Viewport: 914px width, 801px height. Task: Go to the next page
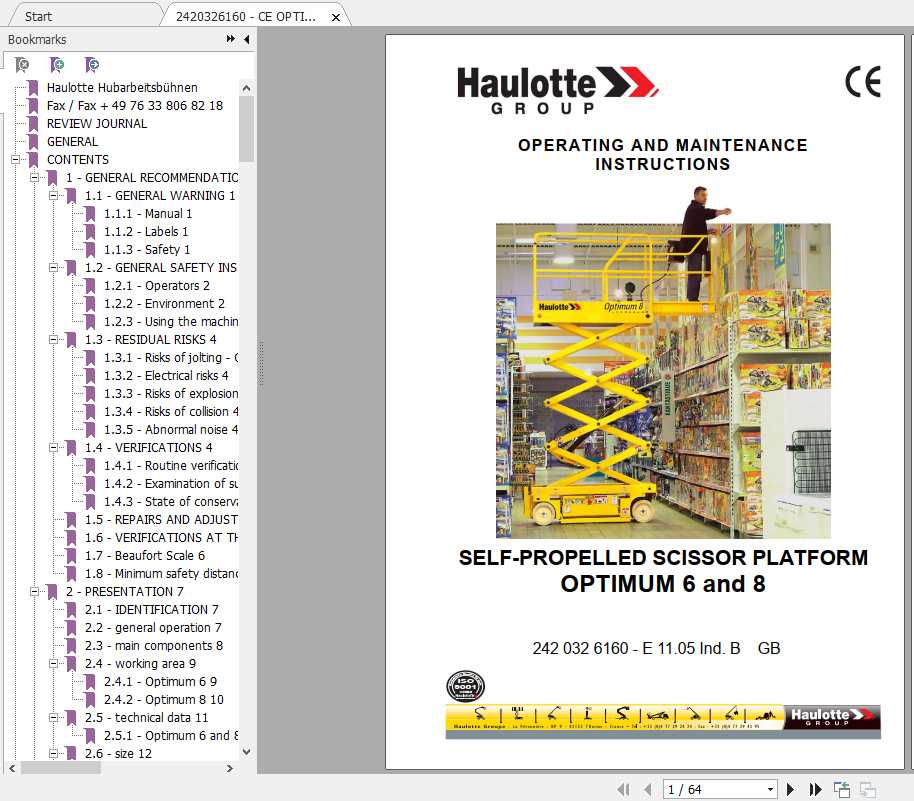[790, 789]
